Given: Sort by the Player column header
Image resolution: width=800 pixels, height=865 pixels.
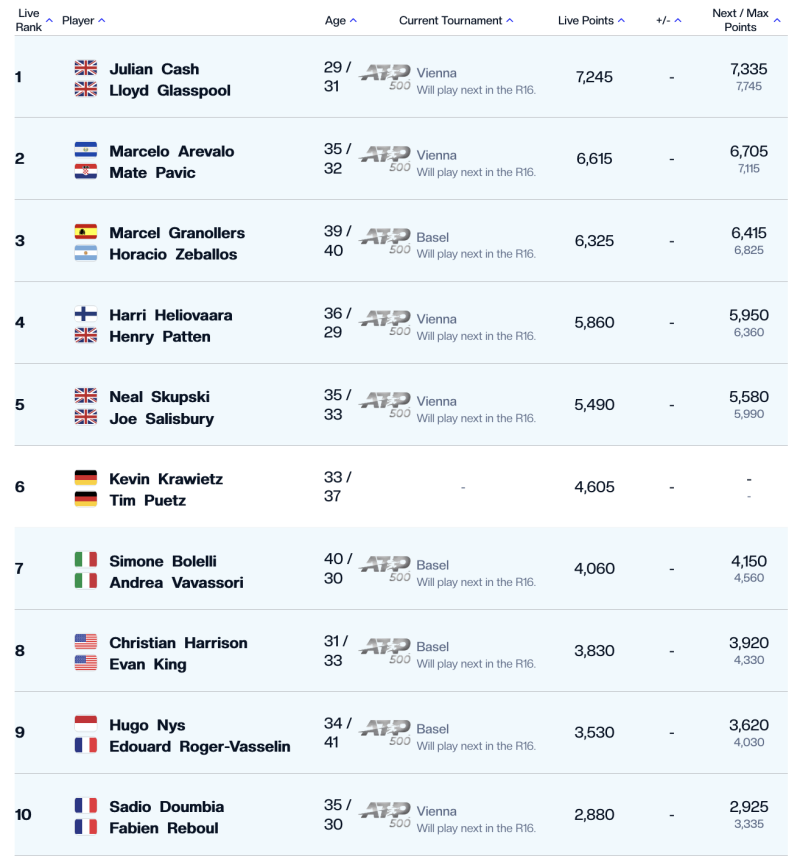Looking at the screenshot, I should click(83, 20).
